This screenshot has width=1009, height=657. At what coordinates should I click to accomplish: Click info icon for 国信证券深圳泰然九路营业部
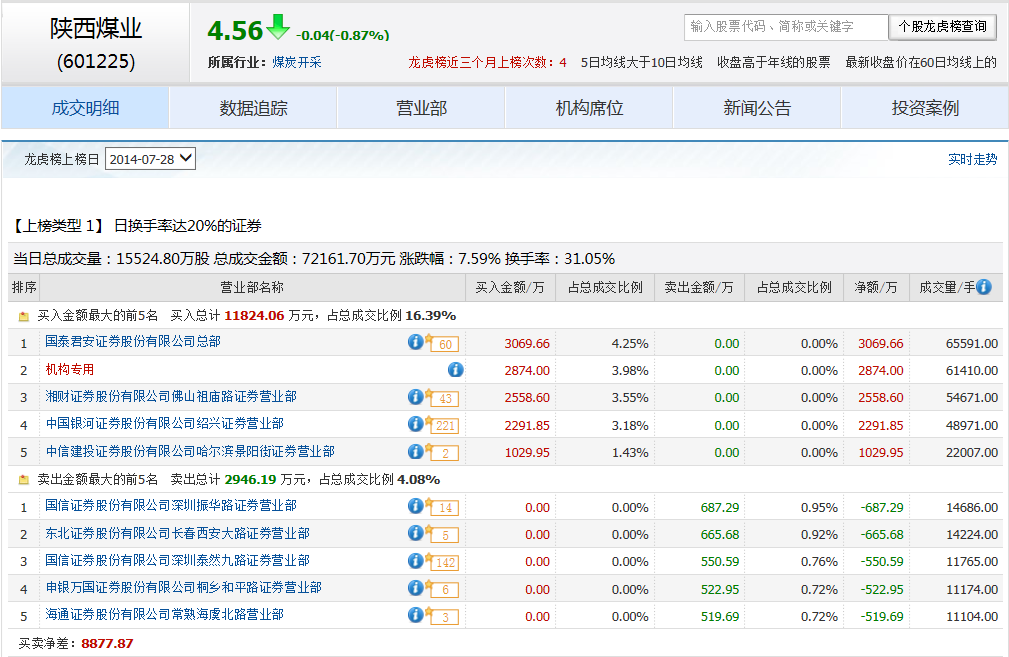pos(415,560)
